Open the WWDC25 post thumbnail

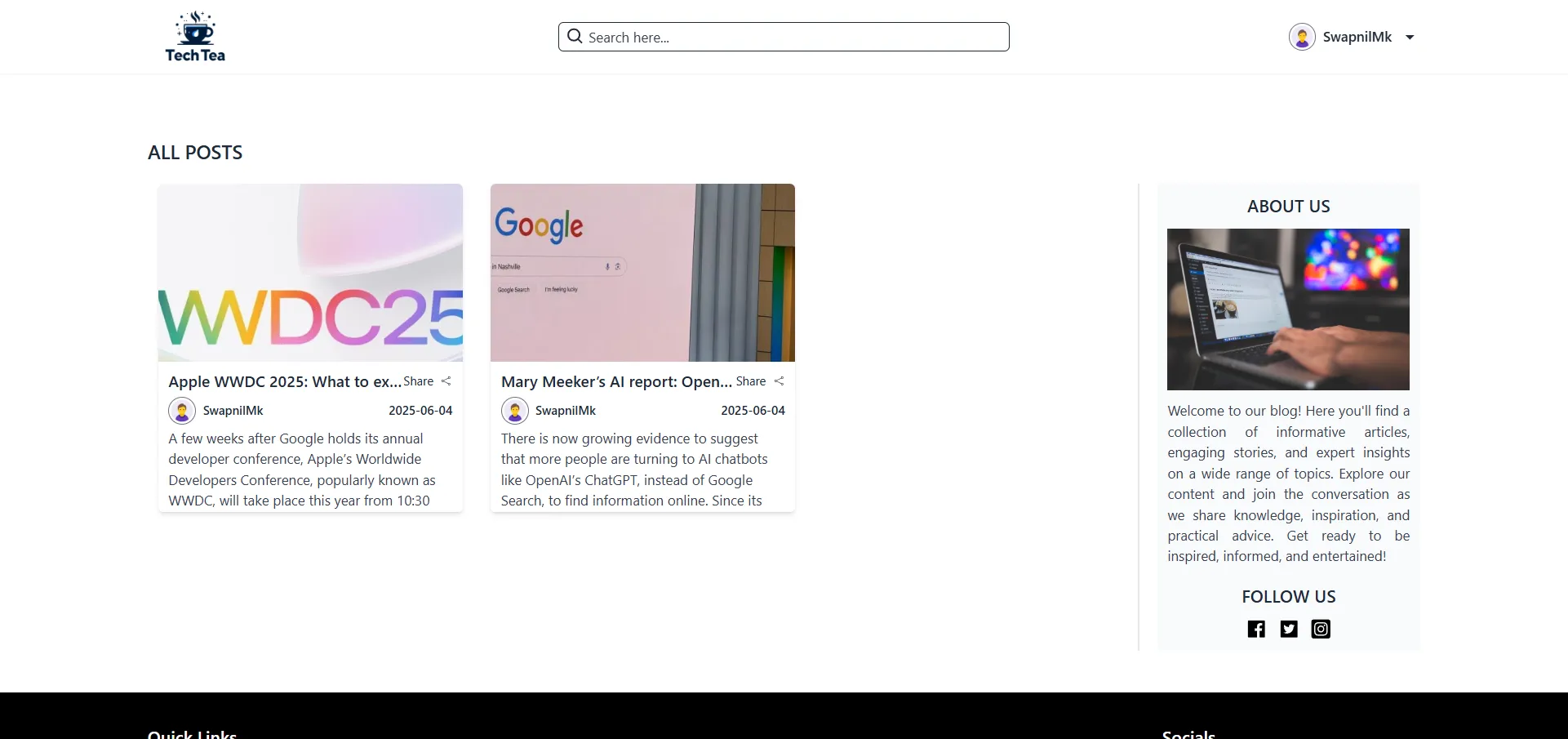click(310, 273)
